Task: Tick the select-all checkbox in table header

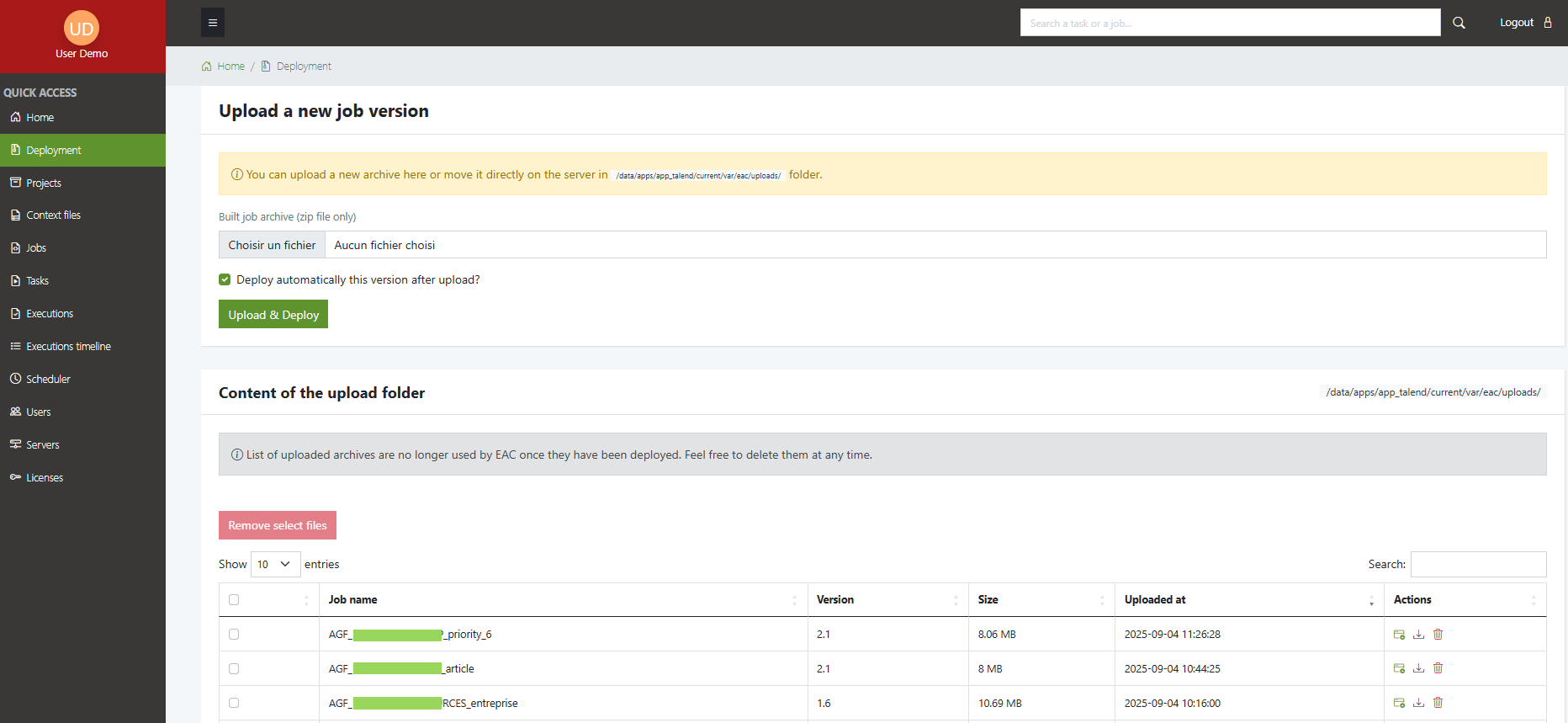Action: coord(234,600)
